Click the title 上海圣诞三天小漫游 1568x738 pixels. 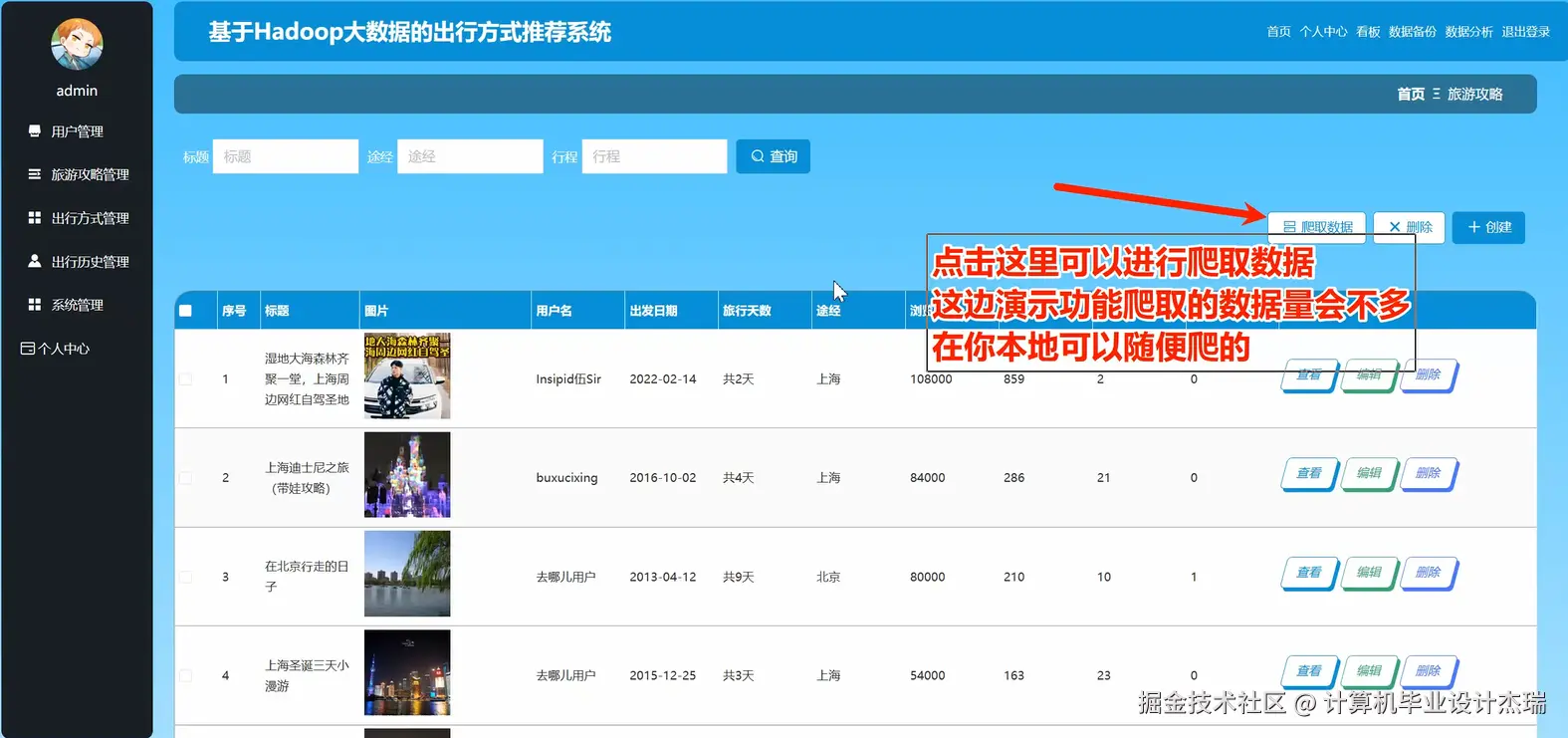(307, 676)
